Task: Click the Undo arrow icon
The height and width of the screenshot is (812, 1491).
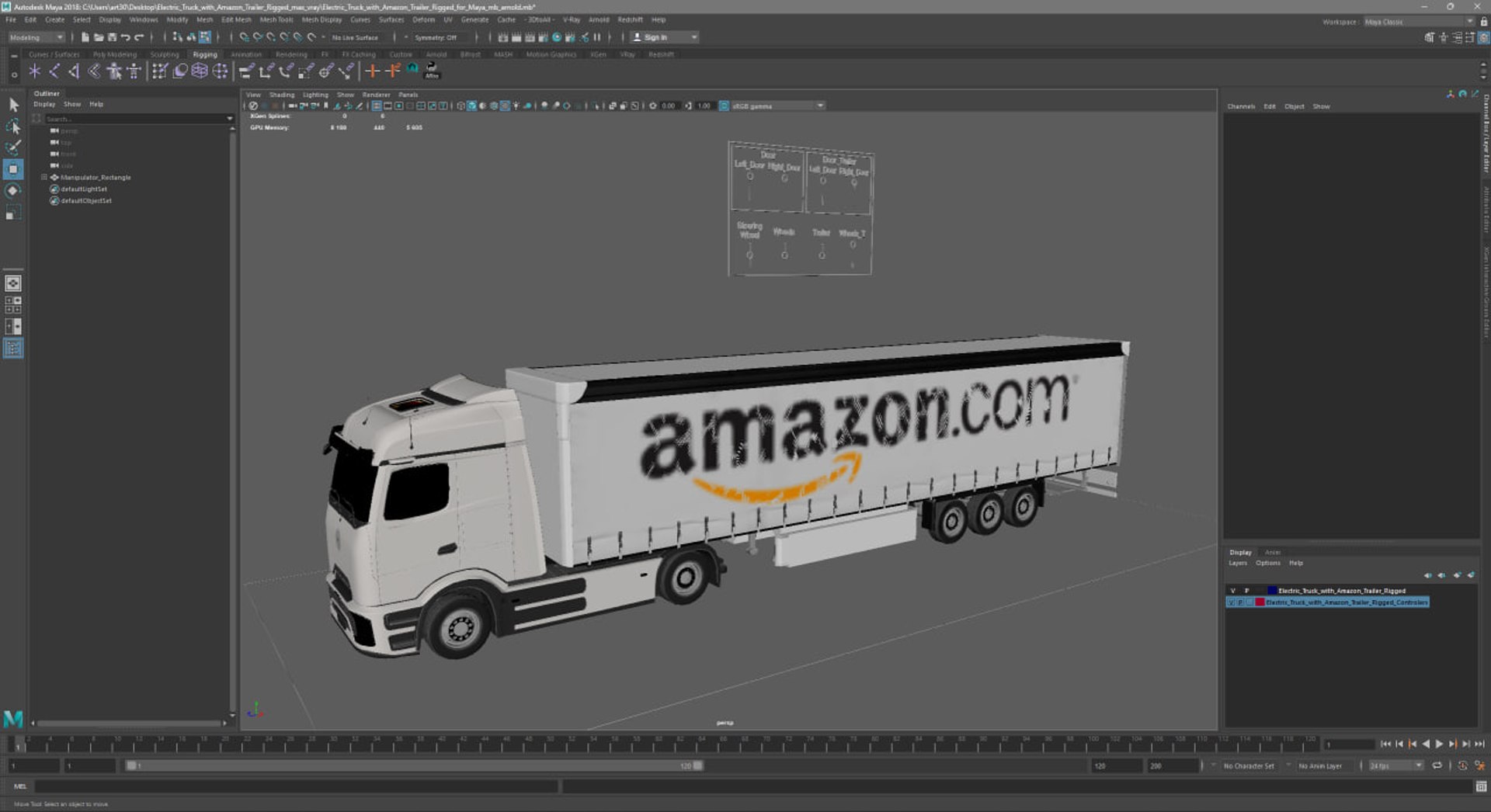Action: [x=125, y=37]
